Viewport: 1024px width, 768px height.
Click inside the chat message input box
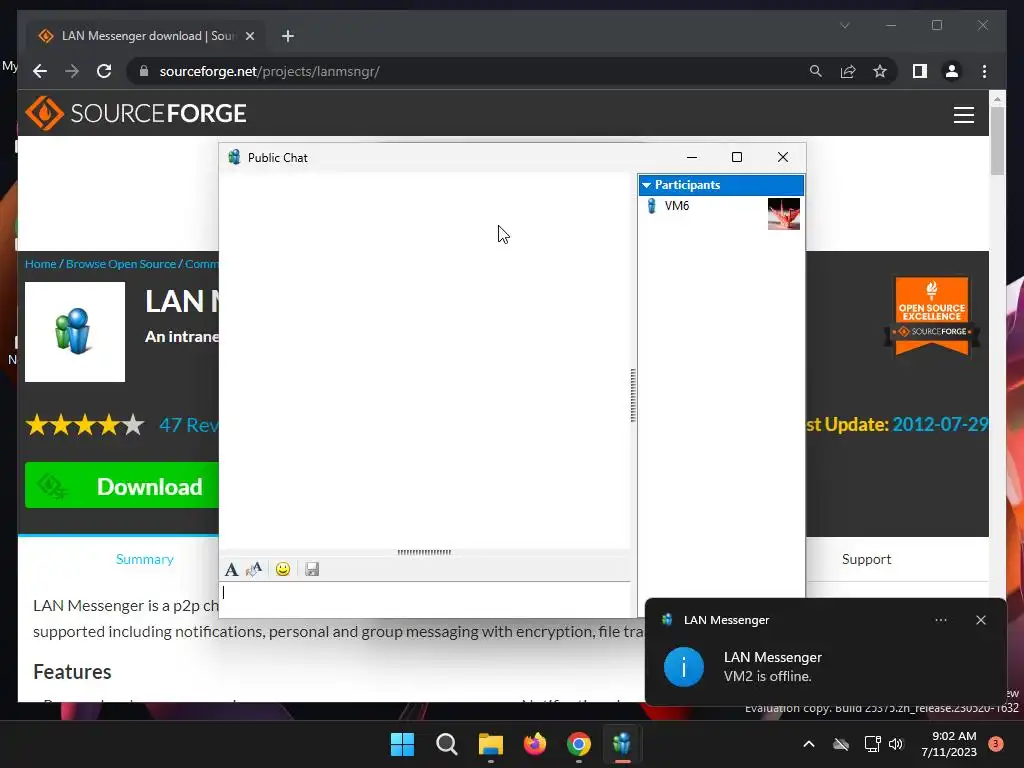425,599
